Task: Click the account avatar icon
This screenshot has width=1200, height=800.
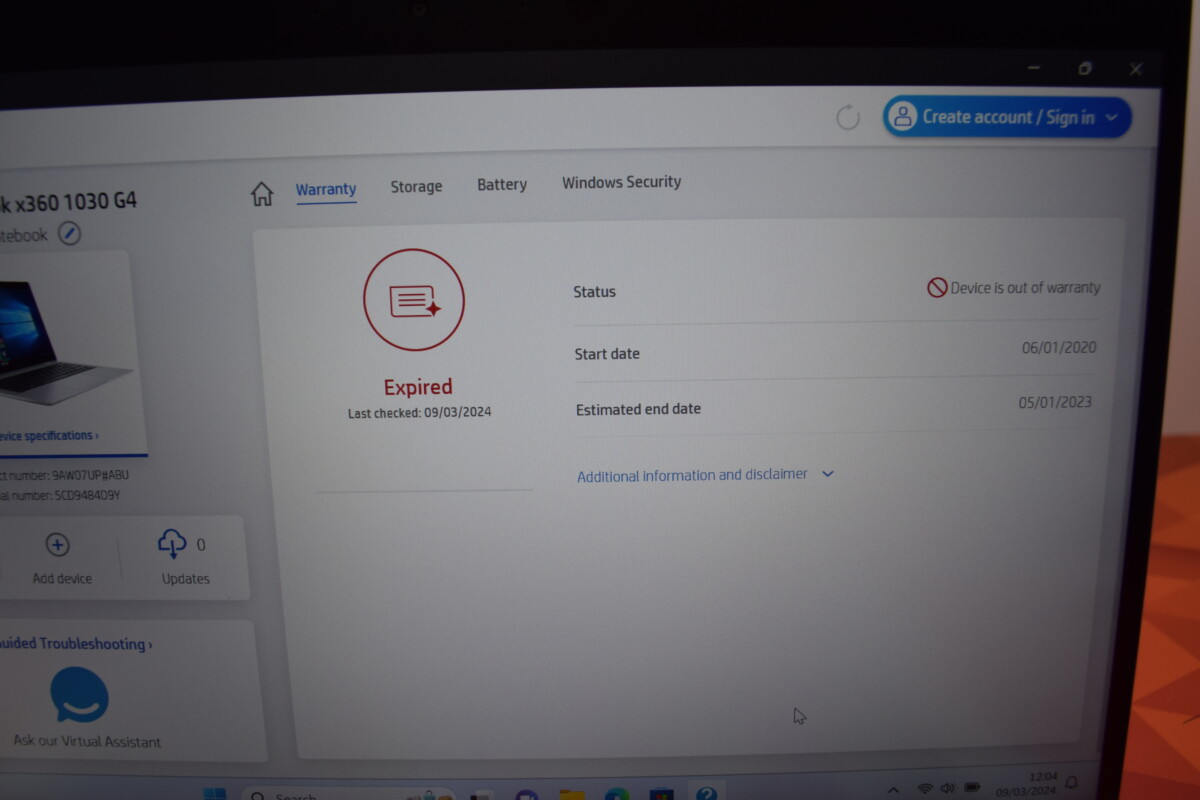Action: click(x=903, y=117)
